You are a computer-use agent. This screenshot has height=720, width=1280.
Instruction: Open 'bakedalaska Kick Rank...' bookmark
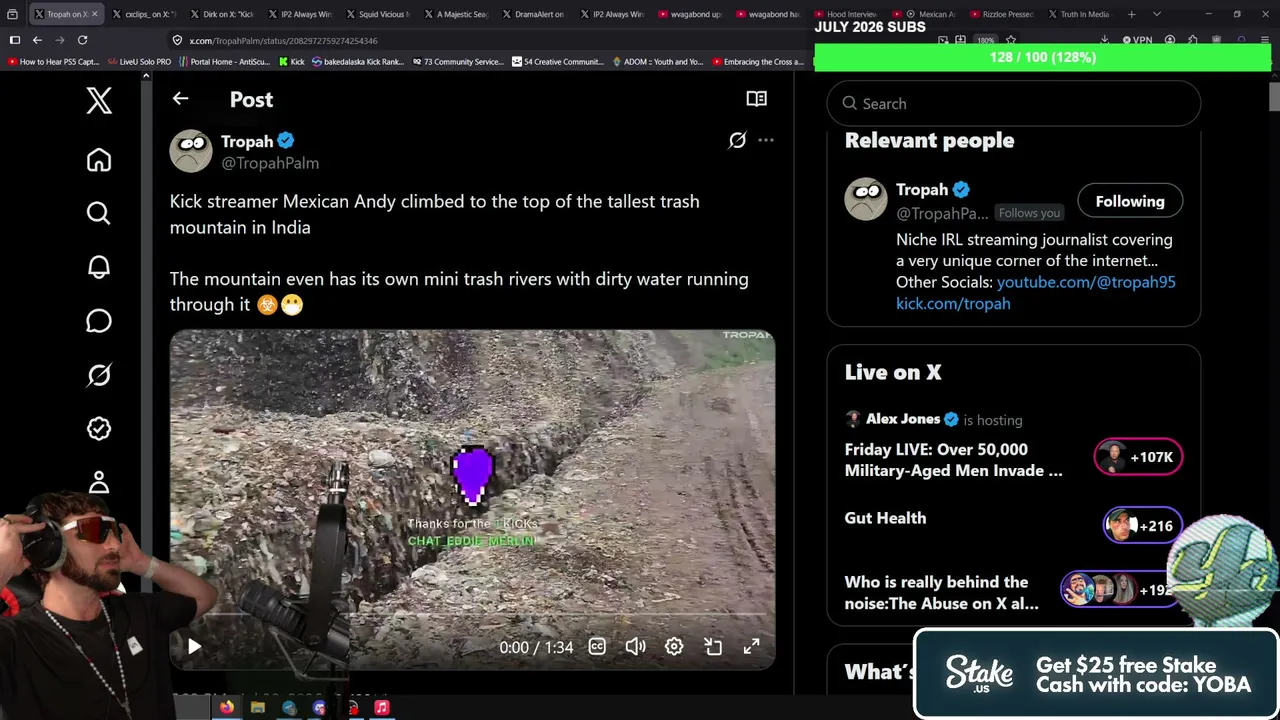click(x=357, y=62)
